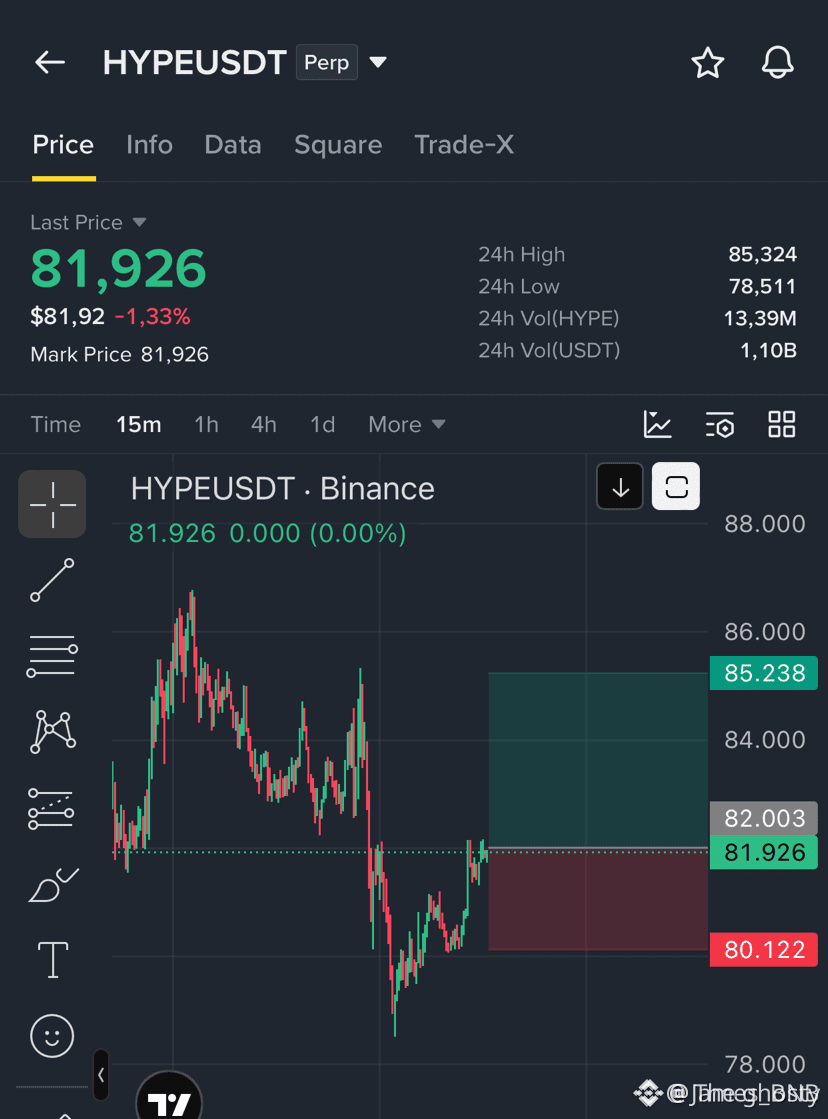Select the 15m interval
This screenshot has width=828, height=1119.
coord(138,425)
